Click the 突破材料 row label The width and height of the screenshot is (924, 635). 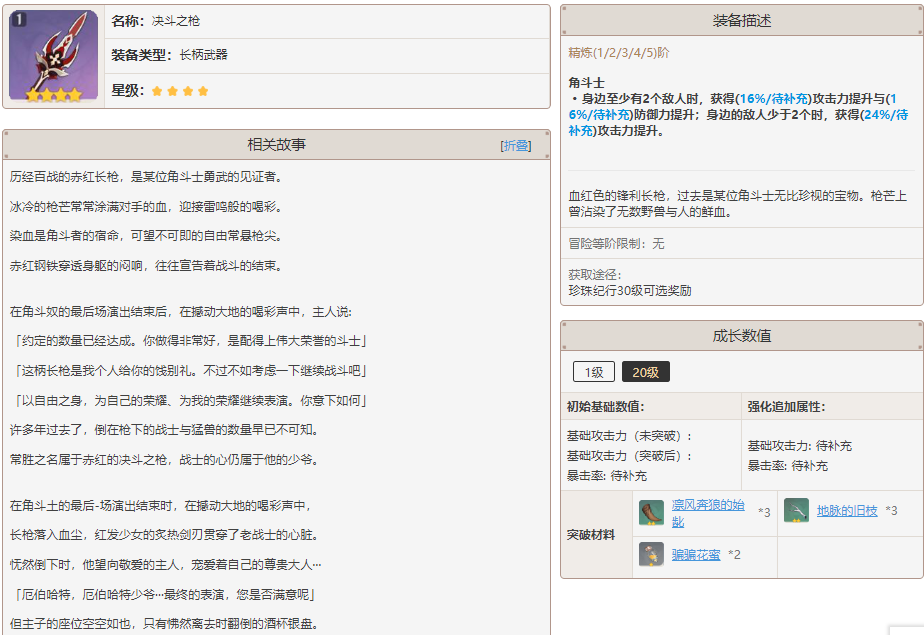(590, 534)
